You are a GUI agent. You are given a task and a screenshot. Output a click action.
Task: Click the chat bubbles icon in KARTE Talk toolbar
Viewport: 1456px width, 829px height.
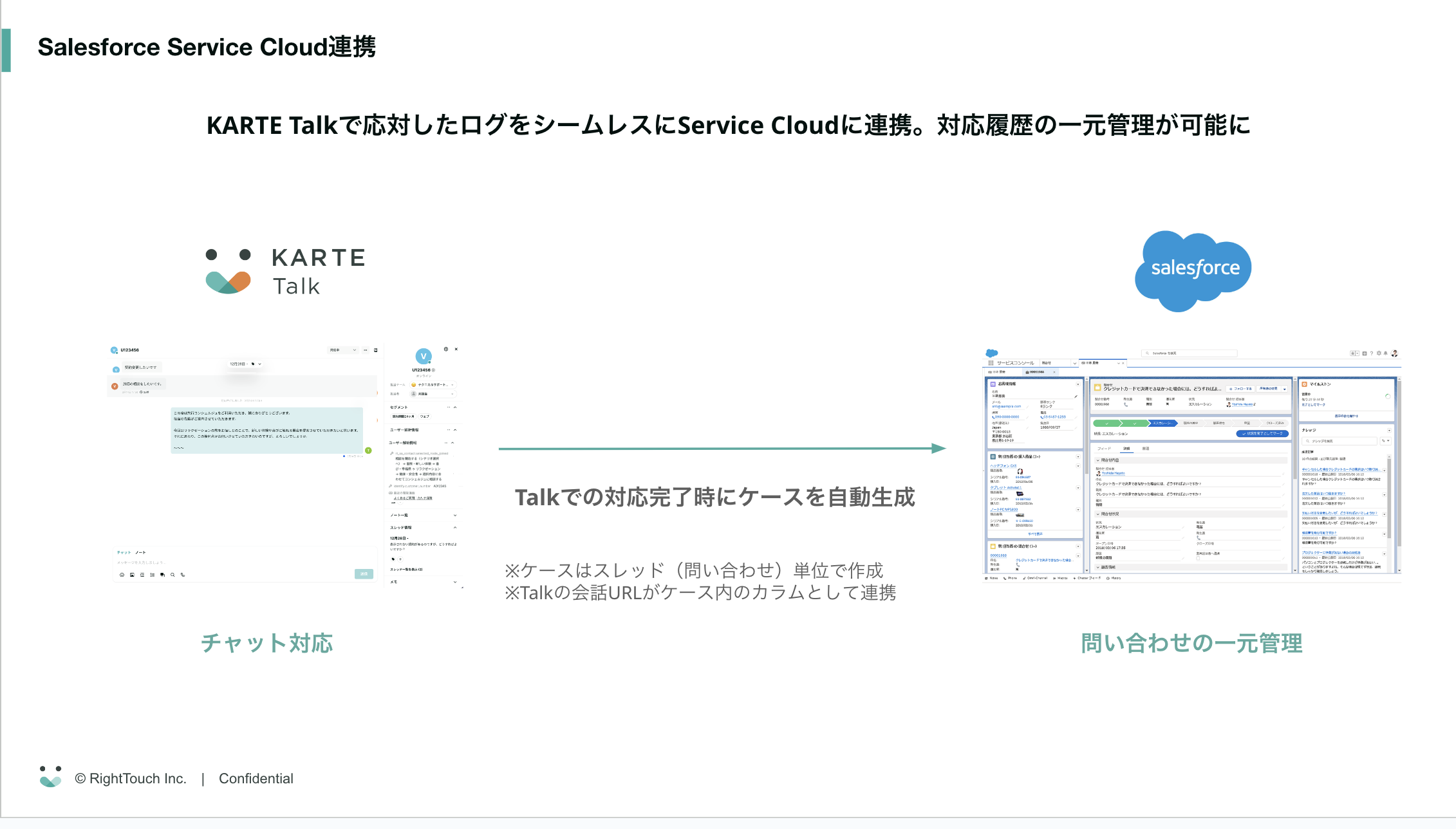162,575
